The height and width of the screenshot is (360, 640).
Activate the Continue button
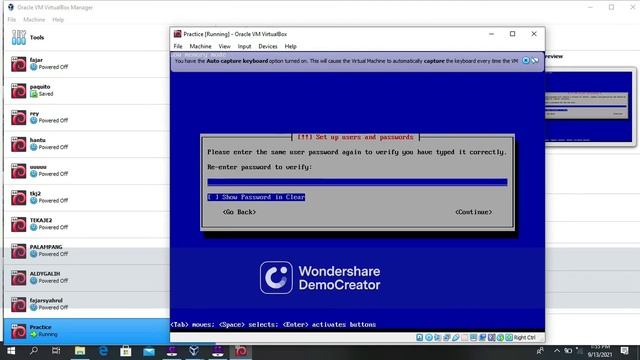473,212
